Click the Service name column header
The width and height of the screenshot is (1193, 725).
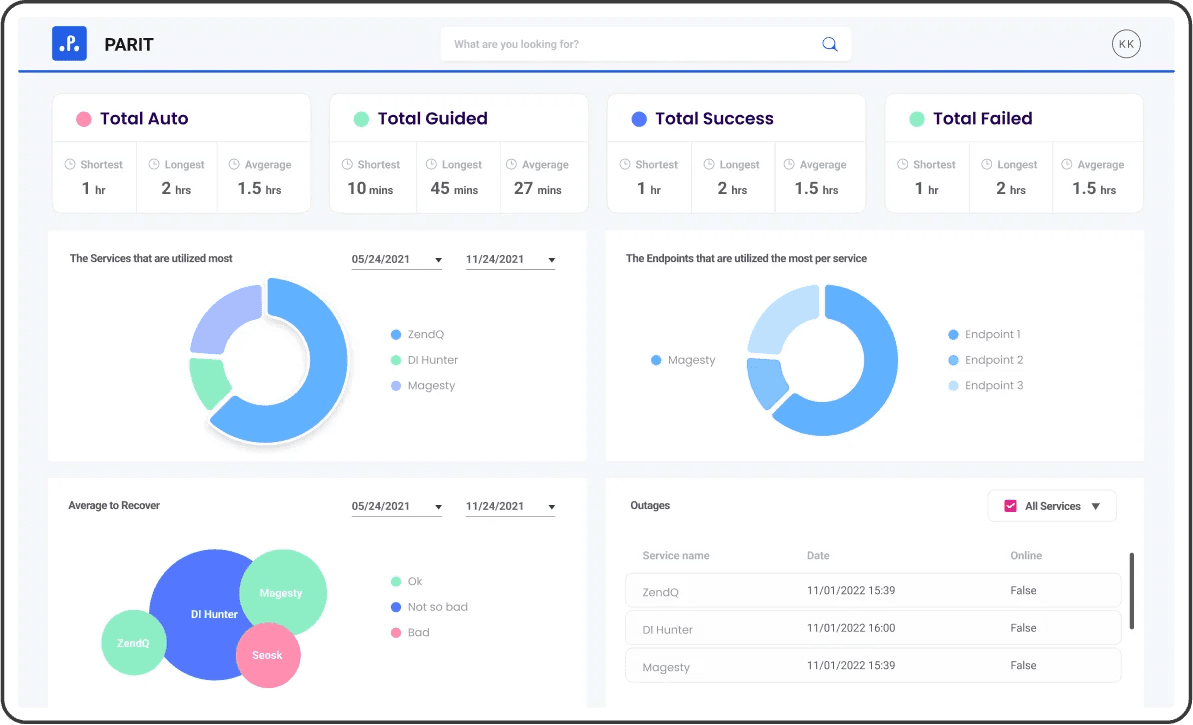[676, 555]
